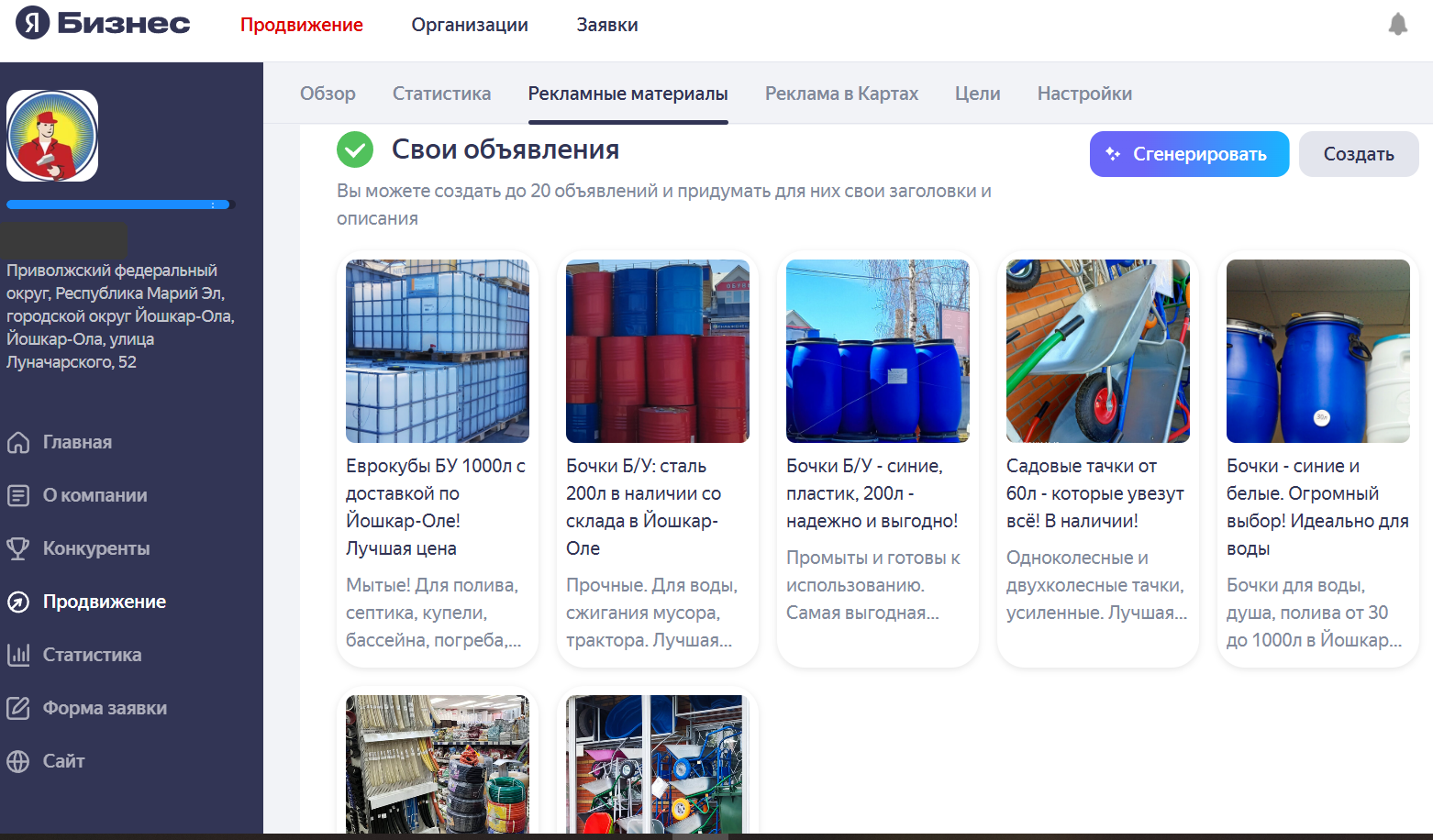Open Заявки in the top menu
1433x840 pixels.
tap(607, 25)
